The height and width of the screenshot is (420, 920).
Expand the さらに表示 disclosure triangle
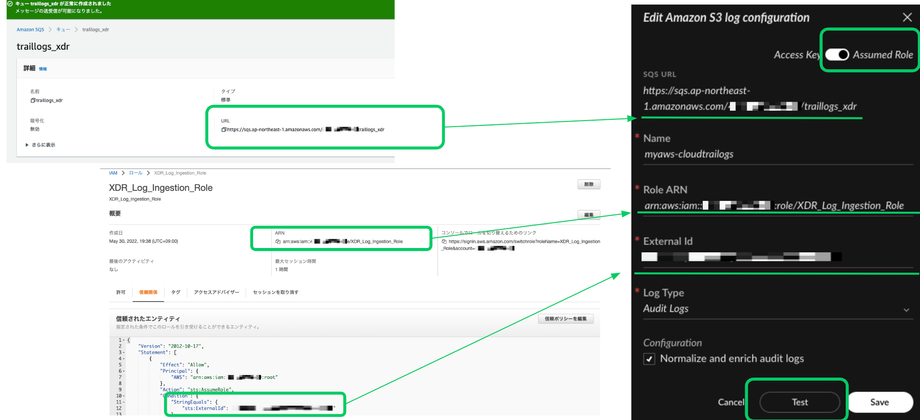pos(26,144)
